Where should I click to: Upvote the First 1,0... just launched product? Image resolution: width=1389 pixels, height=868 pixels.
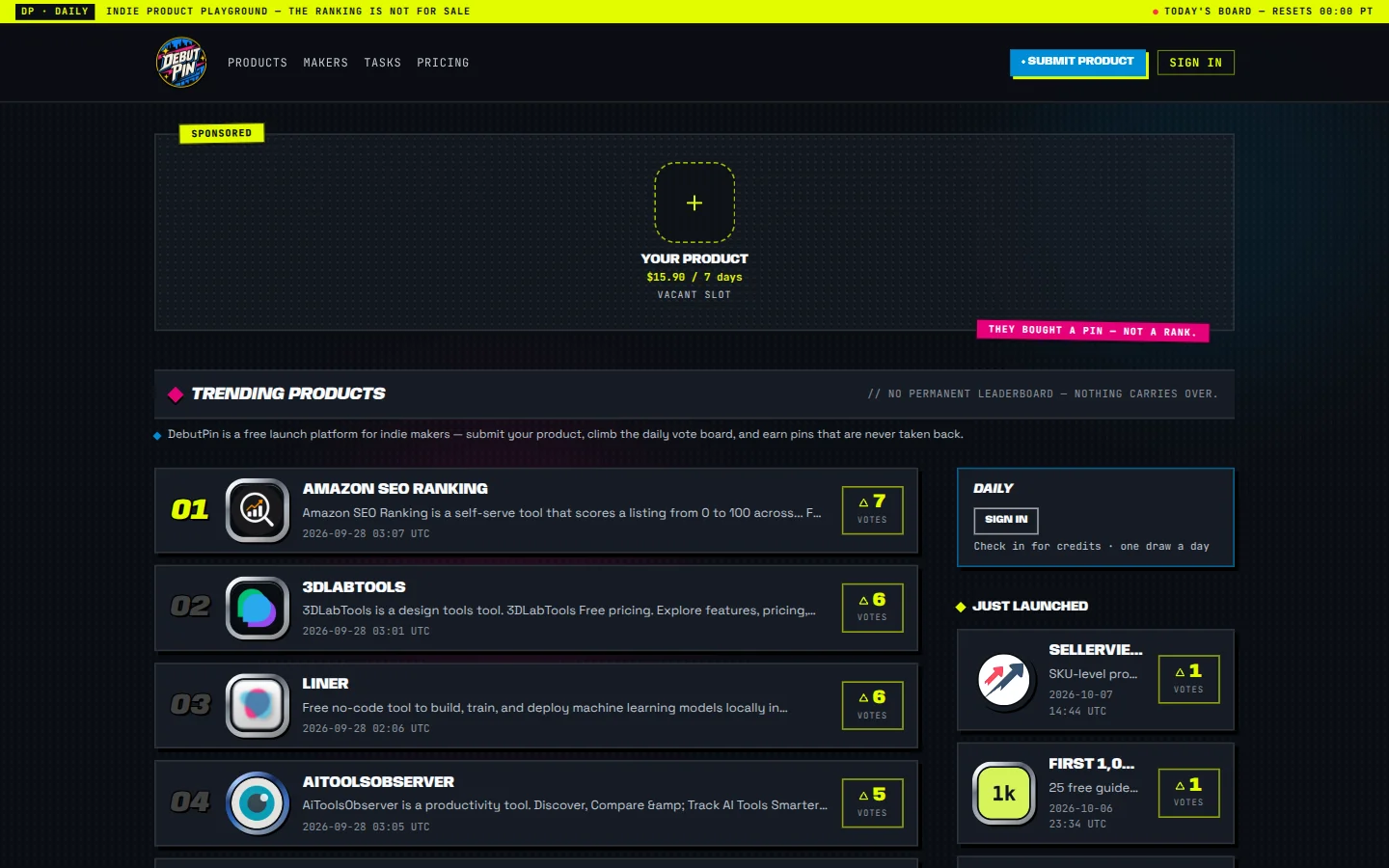pyautogui.click(x=1188, y=793)
